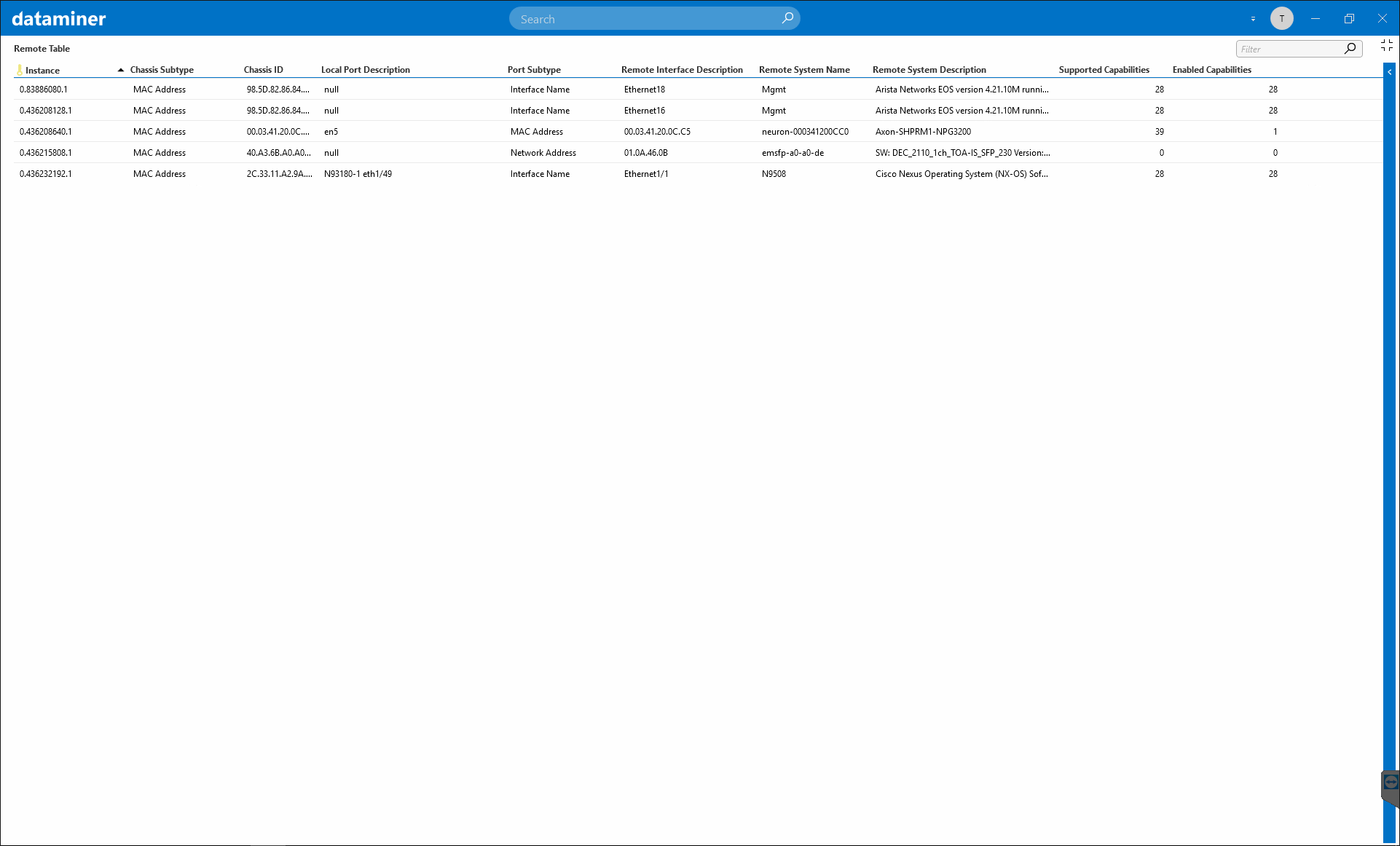Sort by Remote Interface Description column

pyautogui.click(x=682, y=70)
